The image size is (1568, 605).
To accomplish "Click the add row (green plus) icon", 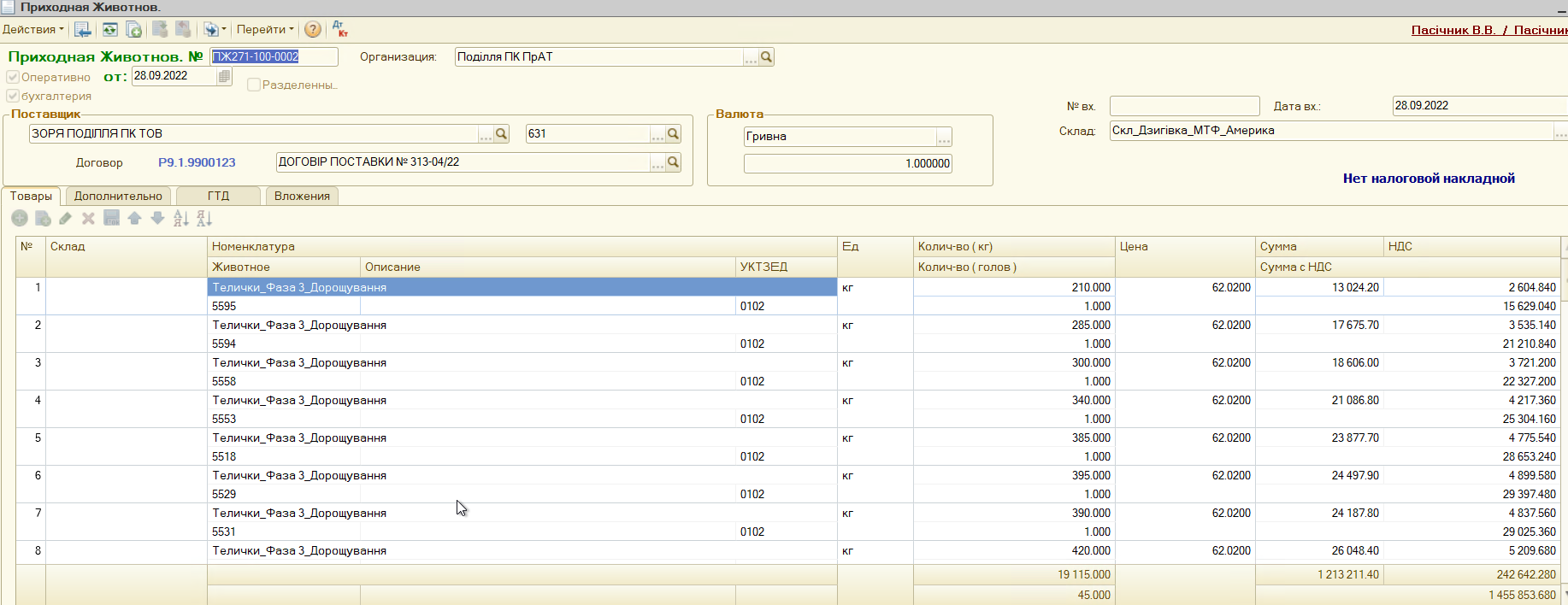I will click(x=20, y=219).
